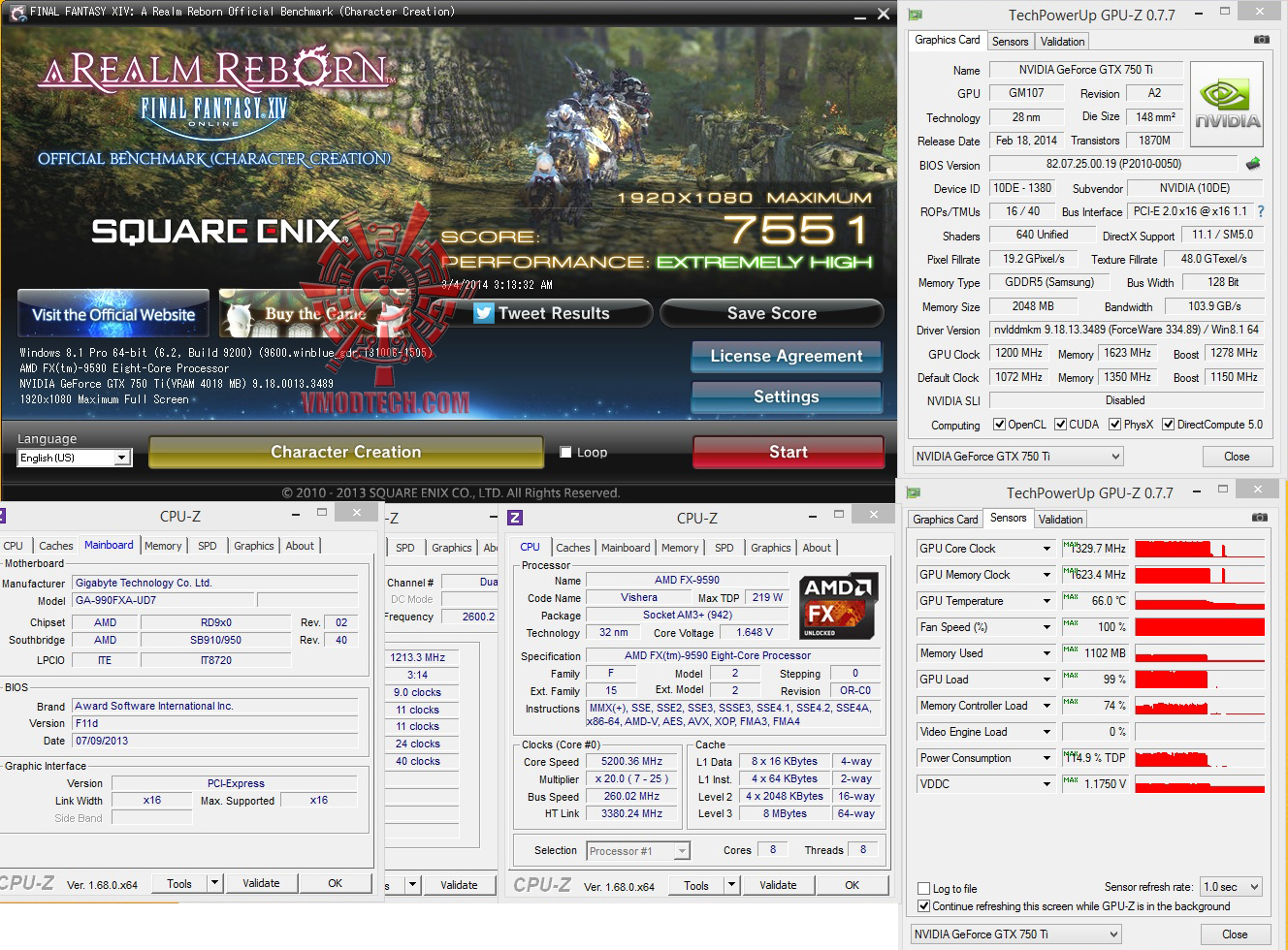Click the screenshot camera icon in GPU-Z Graphics Card window
This screenshot has height=950, width=1288.
pyautogui.click(x=1261, y=40)
